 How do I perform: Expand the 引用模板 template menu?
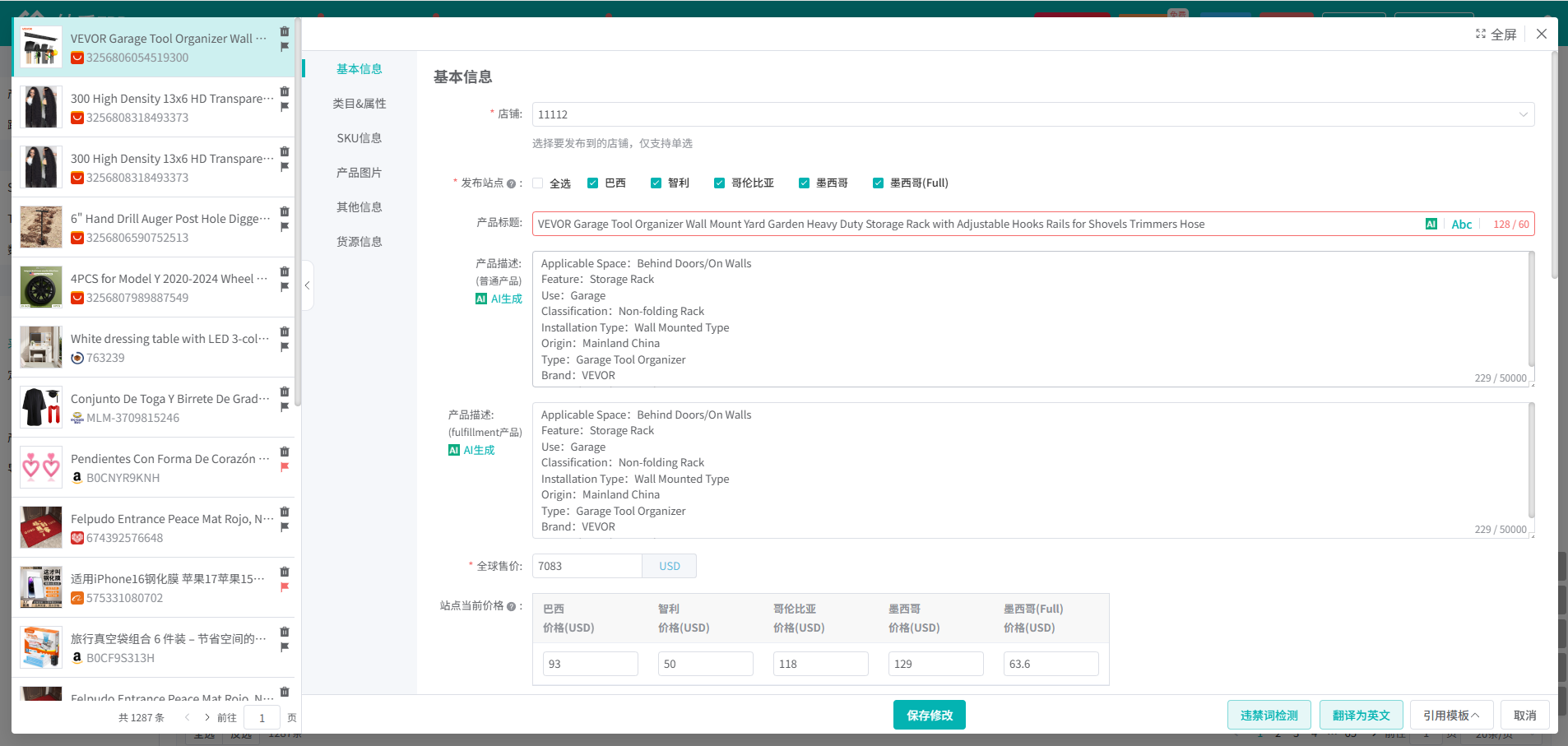tap(1450, 715)
